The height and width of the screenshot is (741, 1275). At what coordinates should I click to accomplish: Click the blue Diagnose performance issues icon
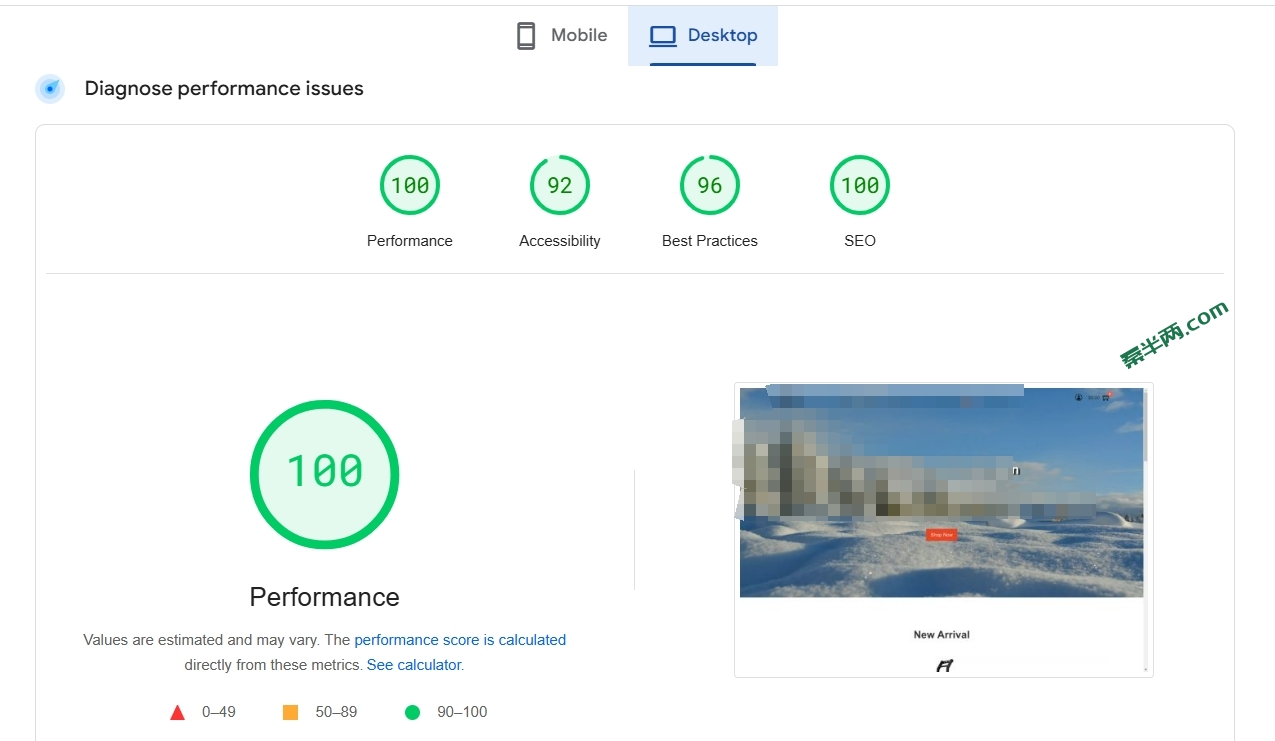click(50, 89)
